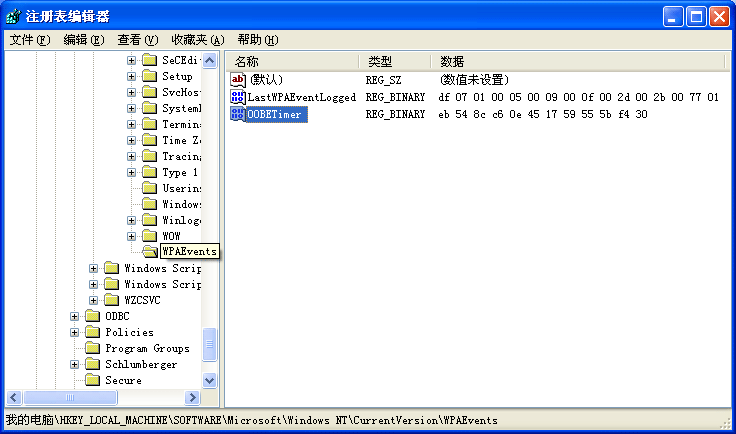Click the WPAEvents open folder icon

coord(149,251)
